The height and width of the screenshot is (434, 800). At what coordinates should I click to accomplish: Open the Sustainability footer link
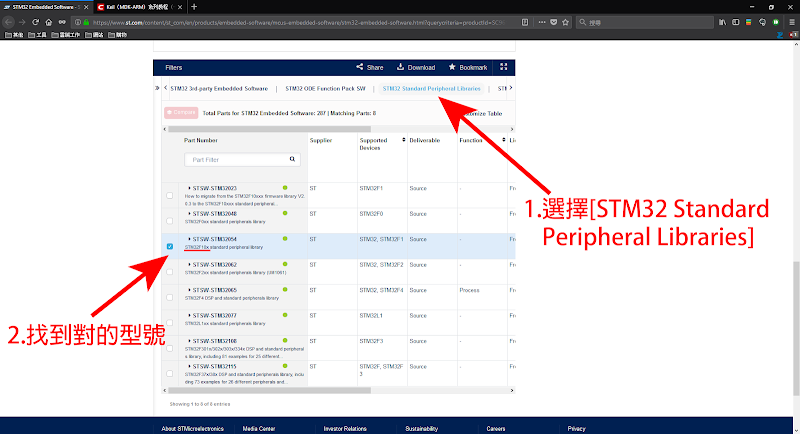[x=421, y=428]
